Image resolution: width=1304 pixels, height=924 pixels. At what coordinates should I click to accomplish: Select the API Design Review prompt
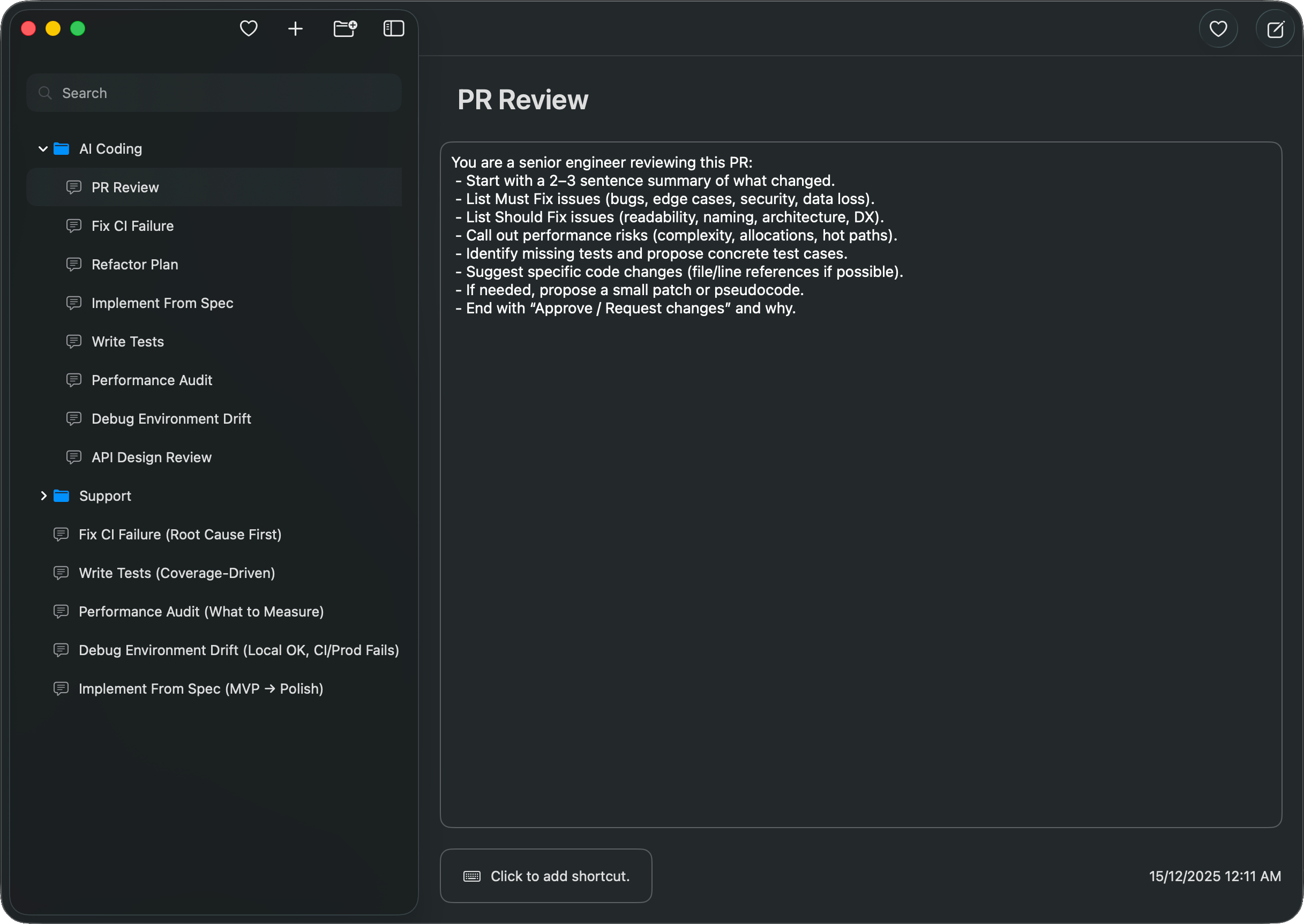[x=151, y=457]
